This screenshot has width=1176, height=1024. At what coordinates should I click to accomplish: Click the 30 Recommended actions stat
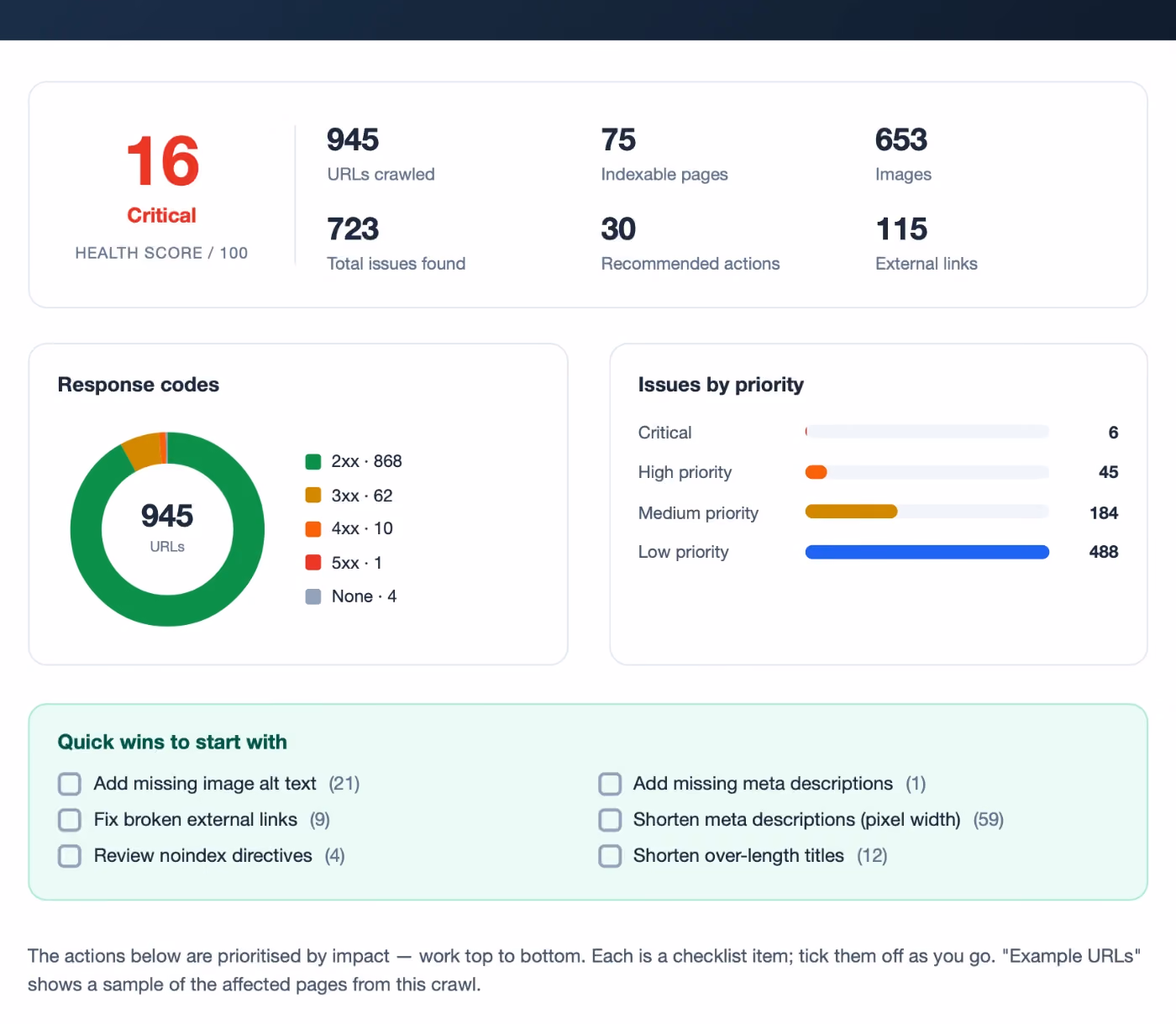click(690, 244)
